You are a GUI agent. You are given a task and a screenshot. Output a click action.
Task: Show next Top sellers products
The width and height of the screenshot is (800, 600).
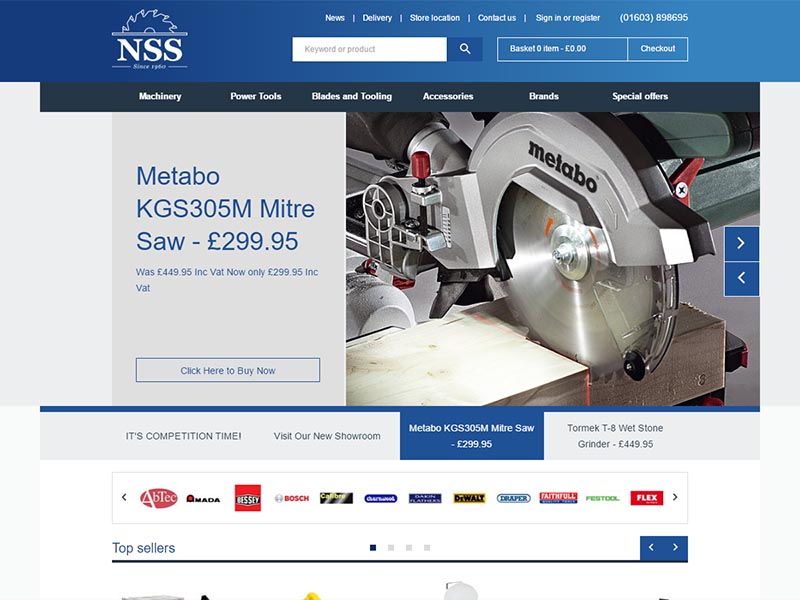point(675,548)
